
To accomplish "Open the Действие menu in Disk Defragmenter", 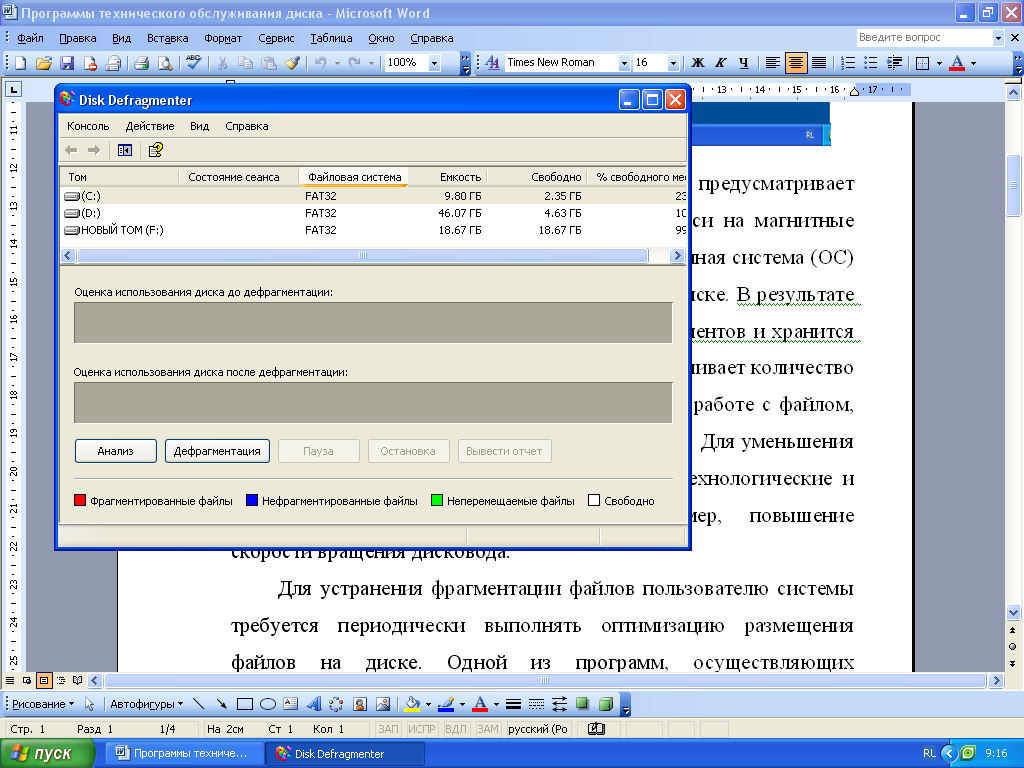I will click(150, 126).
